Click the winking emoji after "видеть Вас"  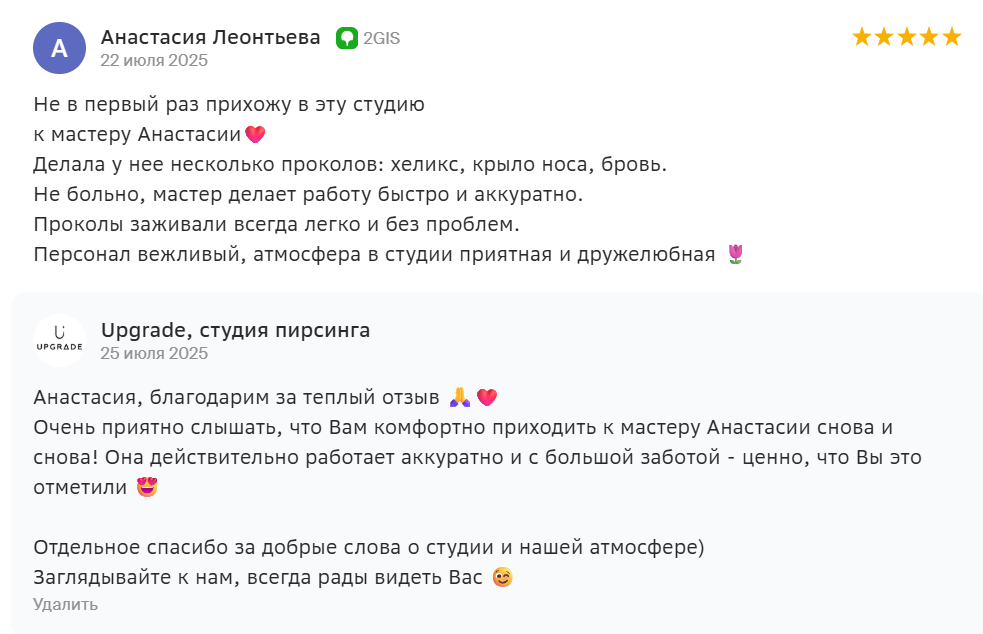502,578
